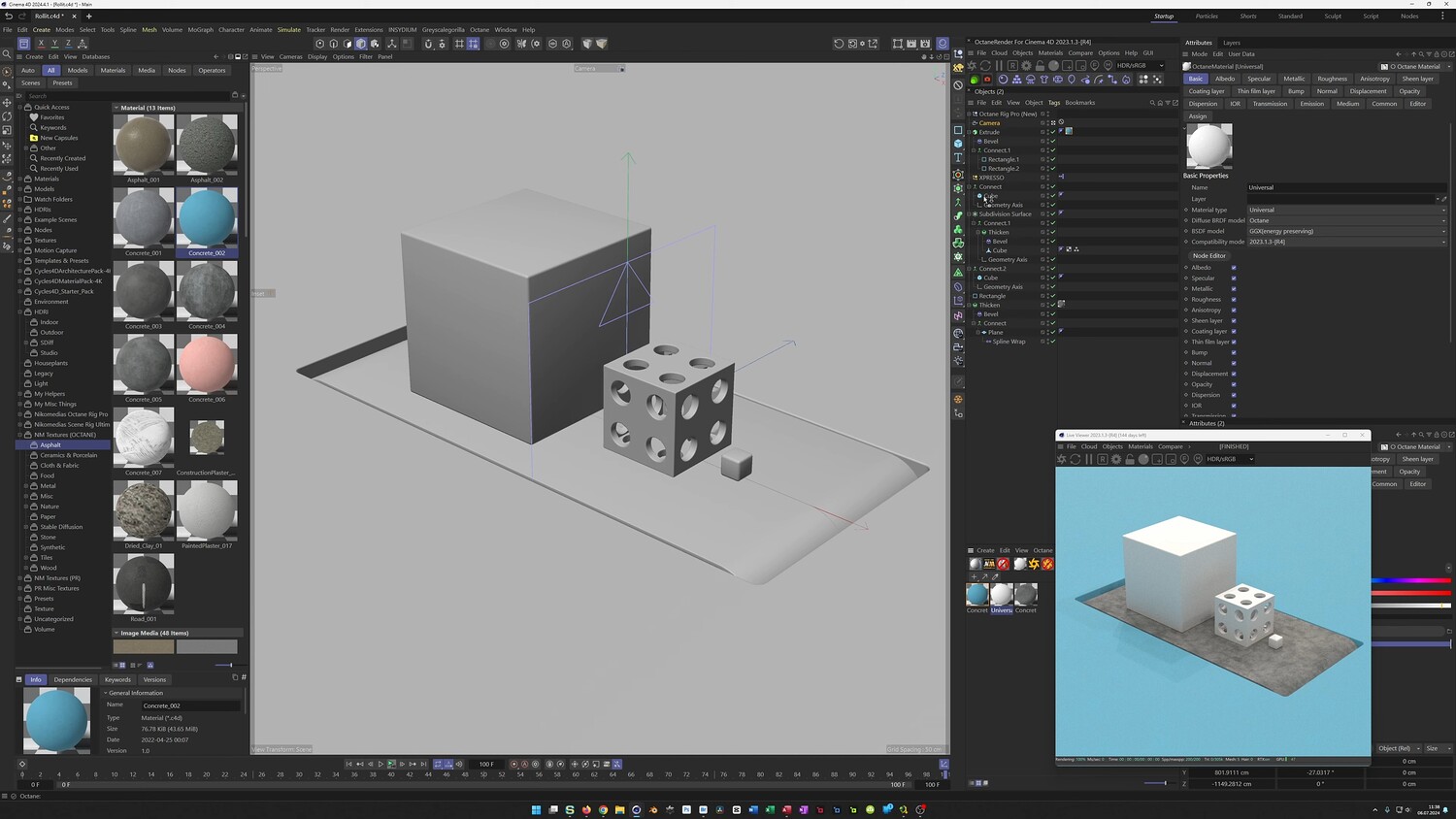Open the Dependencies tab in asset info

point(73,679)
